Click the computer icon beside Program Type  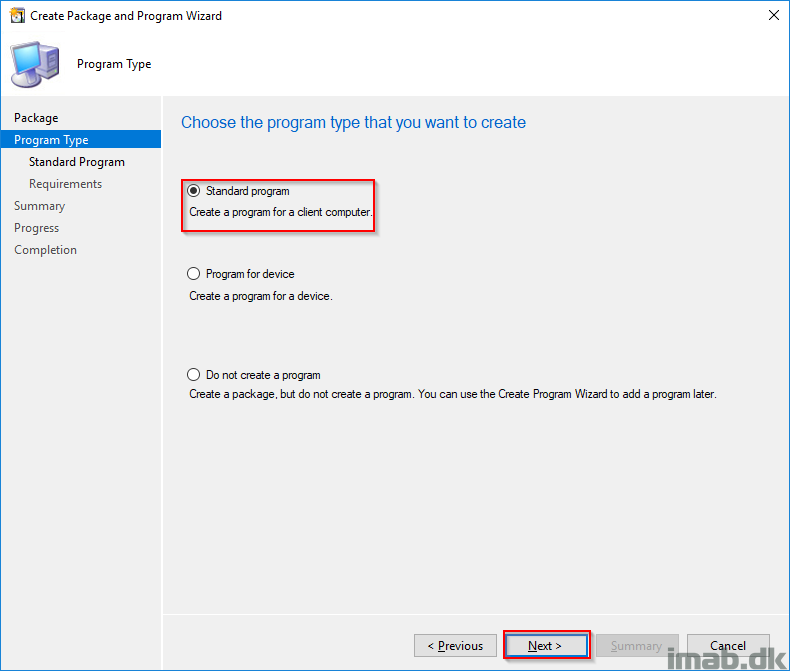pyautogui.click(x=35, y=64)
